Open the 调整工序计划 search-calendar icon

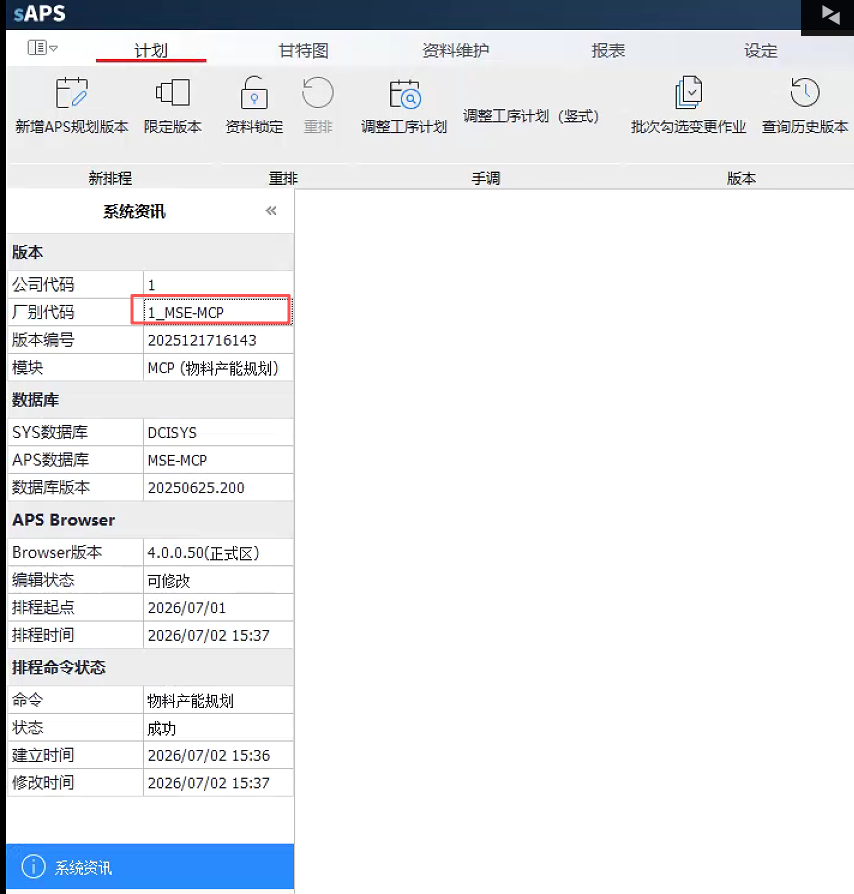tap(405, 94)
